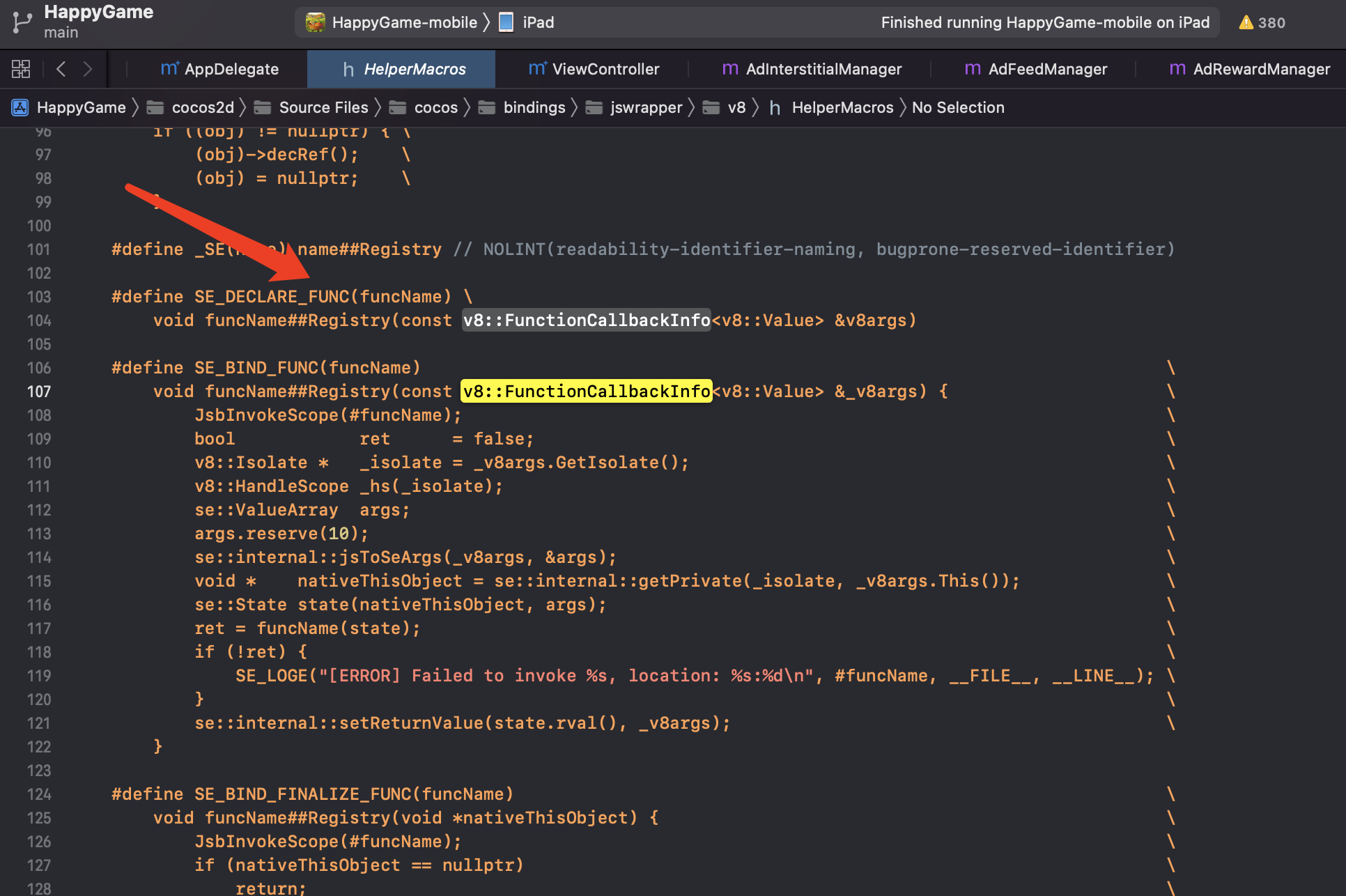Open the No Selection symbol menu
The height and width of the screenshot is (896, 1346).
(x=958, y=107)
